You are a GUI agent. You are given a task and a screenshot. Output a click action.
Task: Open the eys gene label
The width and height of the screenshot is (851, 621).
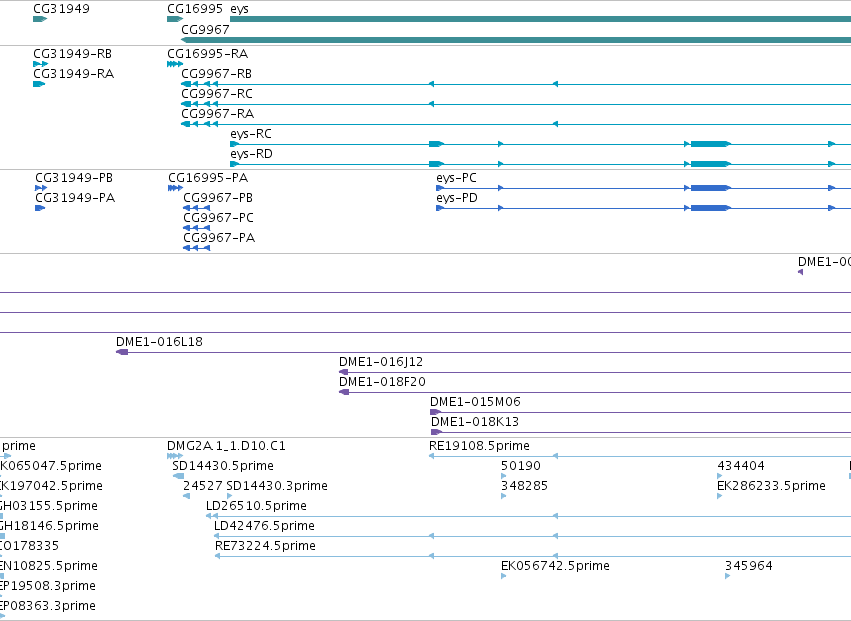(x=239, y=9)
